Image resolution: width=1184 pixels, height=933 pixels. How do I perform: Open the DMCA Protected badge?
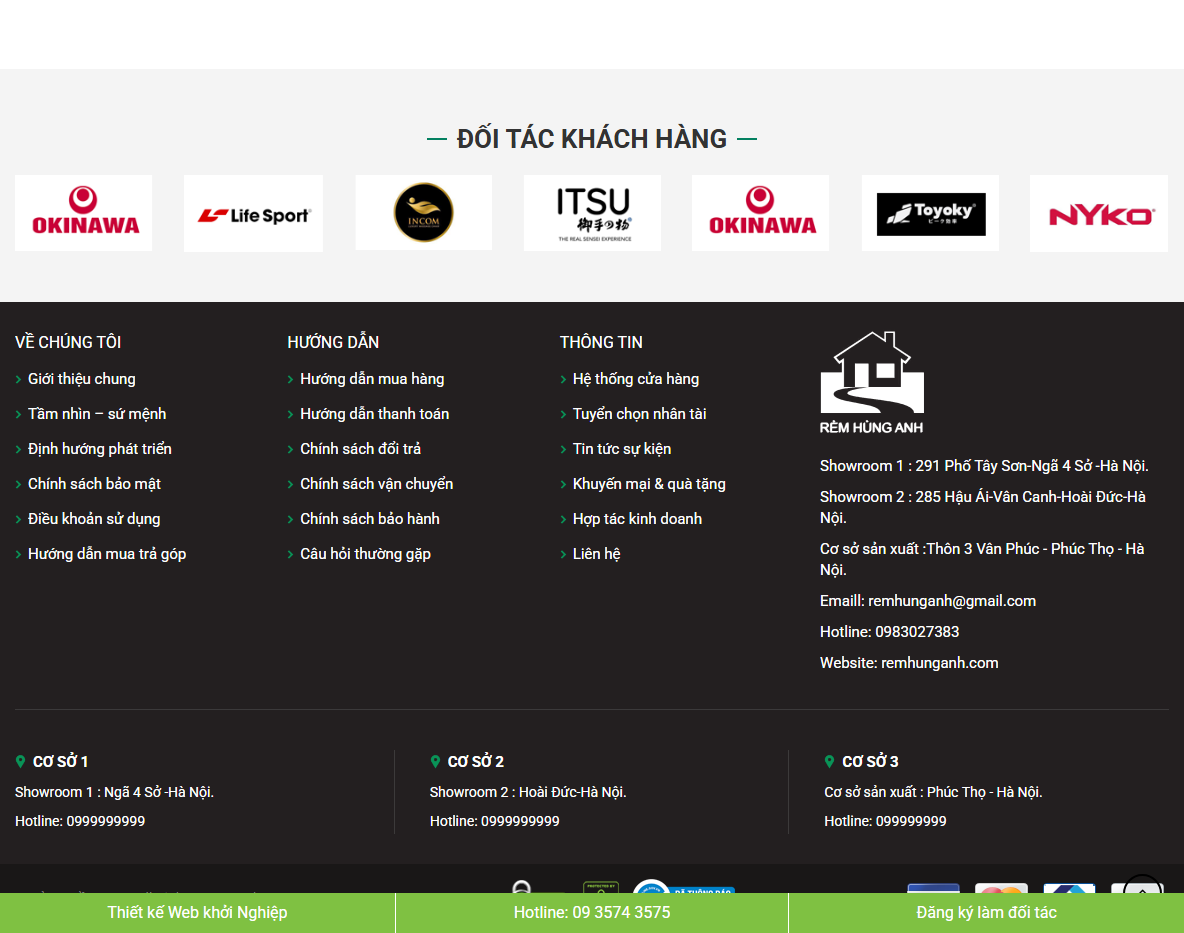point(599,890)
